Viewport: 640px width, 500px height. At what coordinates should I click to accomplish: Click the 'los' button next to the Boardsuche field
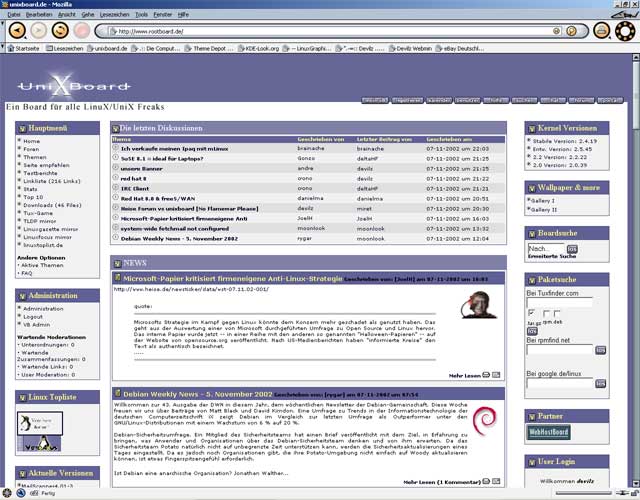[x=572, y=249]
